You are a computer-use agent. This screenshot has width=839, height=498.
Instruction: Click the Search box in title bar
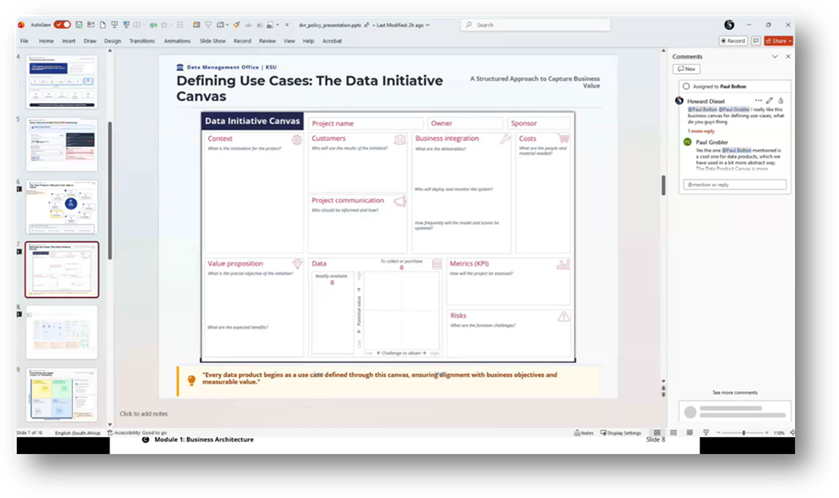click(535, 25)
